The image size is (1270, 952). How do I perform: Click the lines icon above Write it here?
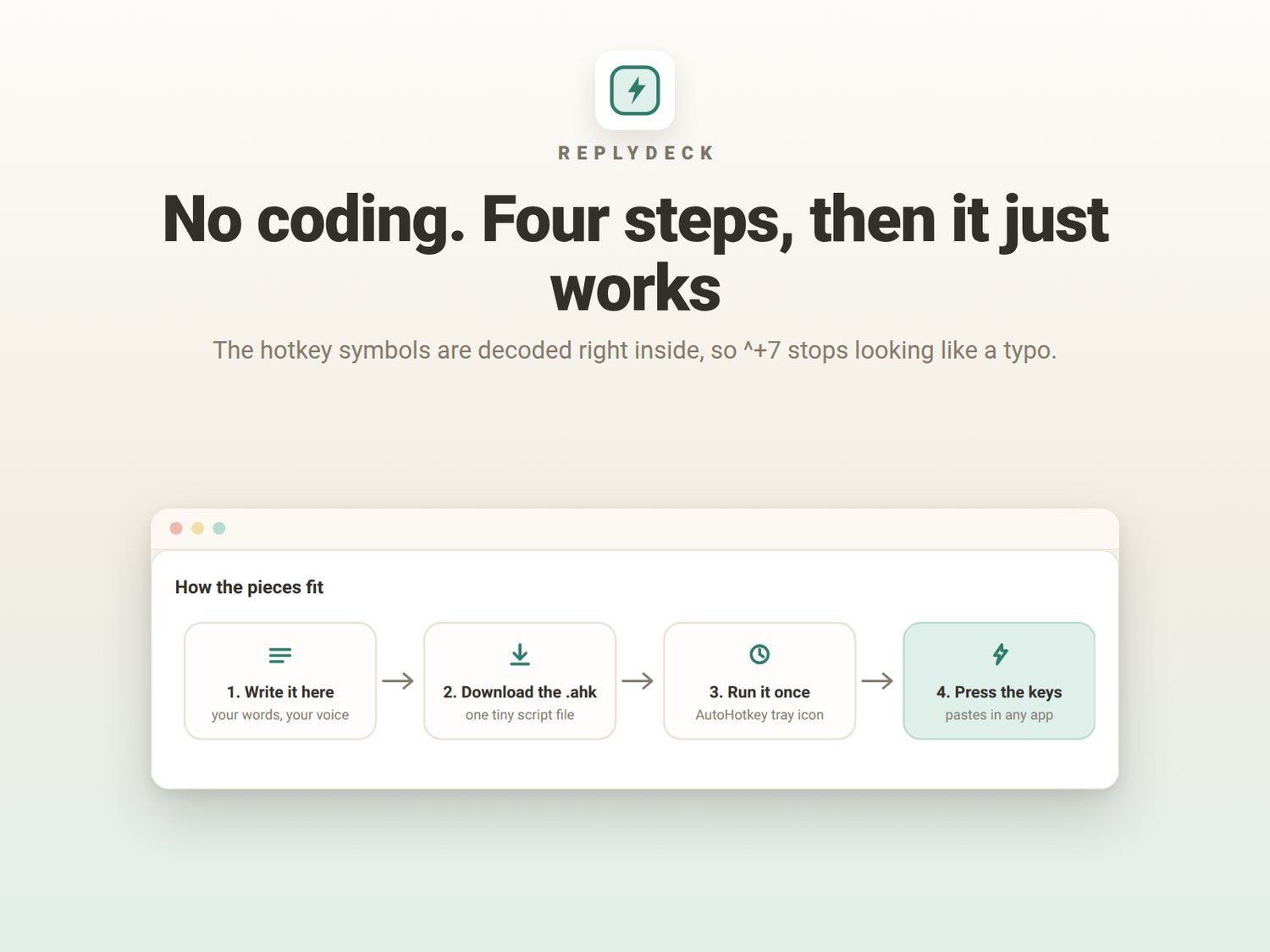tap(280, 655)
